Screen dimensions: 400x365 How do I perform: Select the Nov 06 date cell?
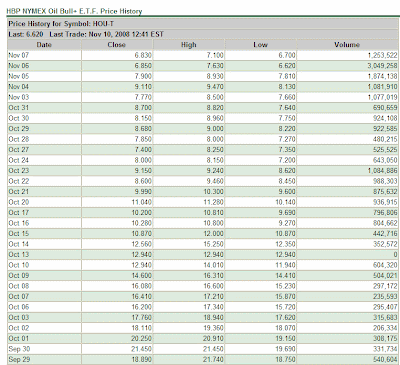point(44,66)
